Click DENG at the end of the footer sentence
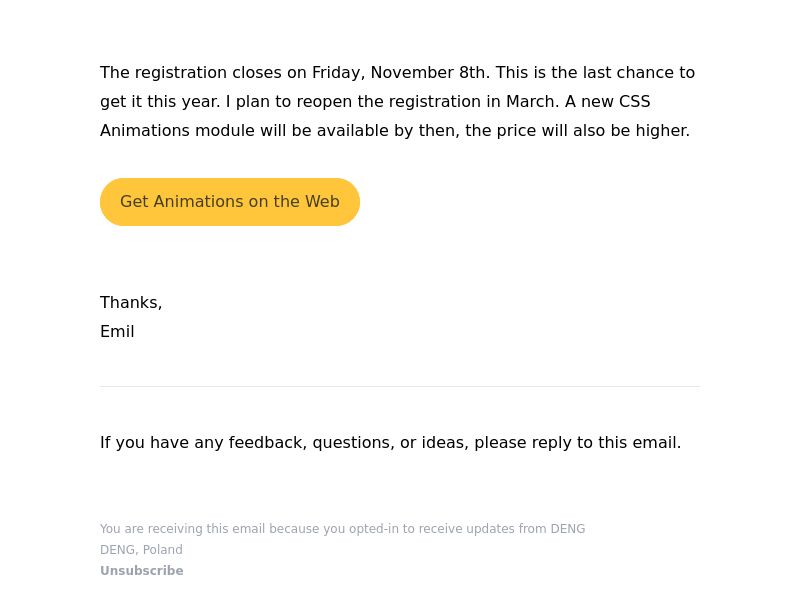800x612 pixels. (567, 529)
